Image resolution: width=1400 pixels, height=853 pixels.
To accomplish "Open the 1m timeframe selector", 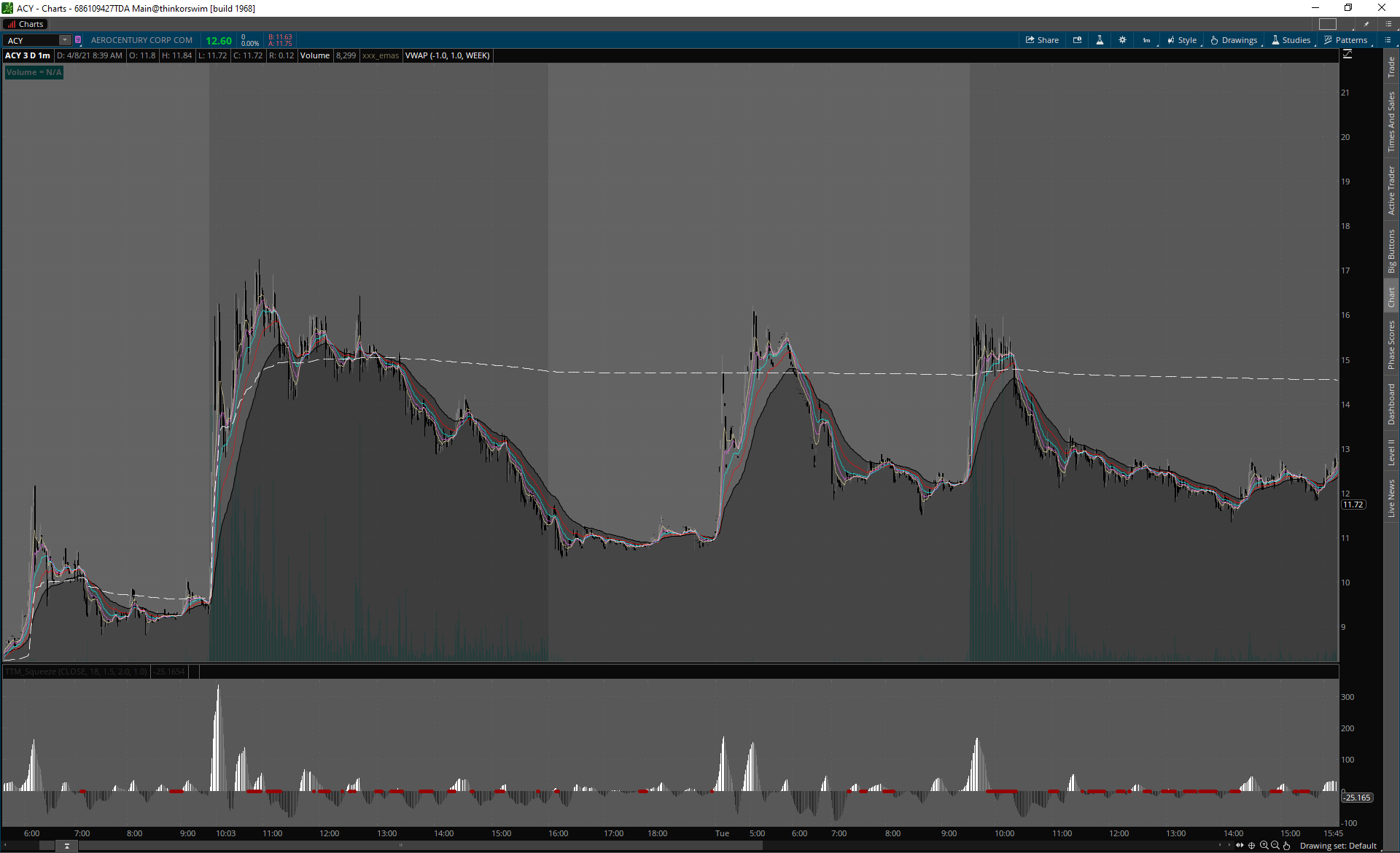I will click(x=1146, y=40).
